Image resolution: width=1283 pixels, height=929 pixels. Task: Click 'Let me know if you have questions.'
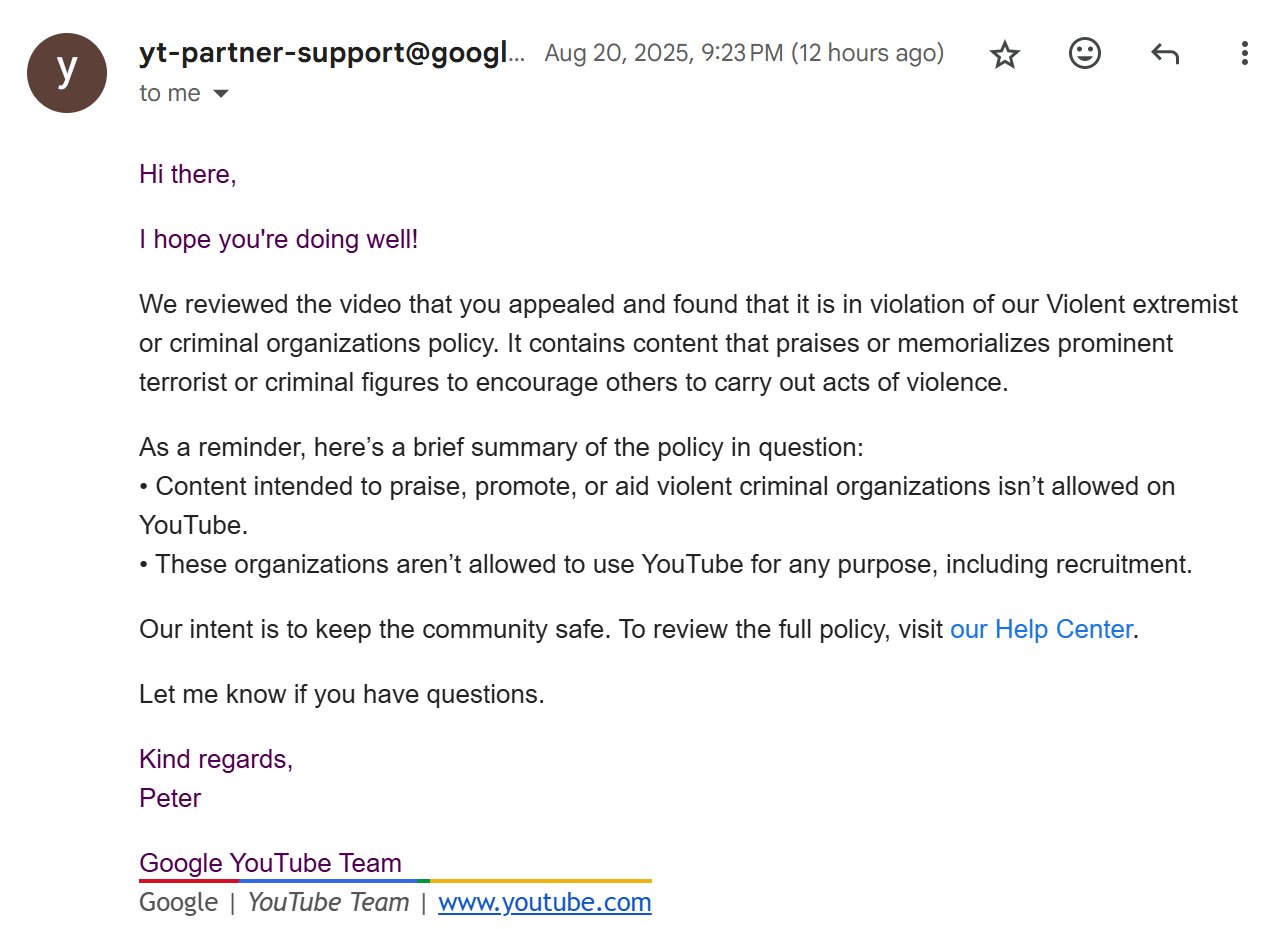342,694
